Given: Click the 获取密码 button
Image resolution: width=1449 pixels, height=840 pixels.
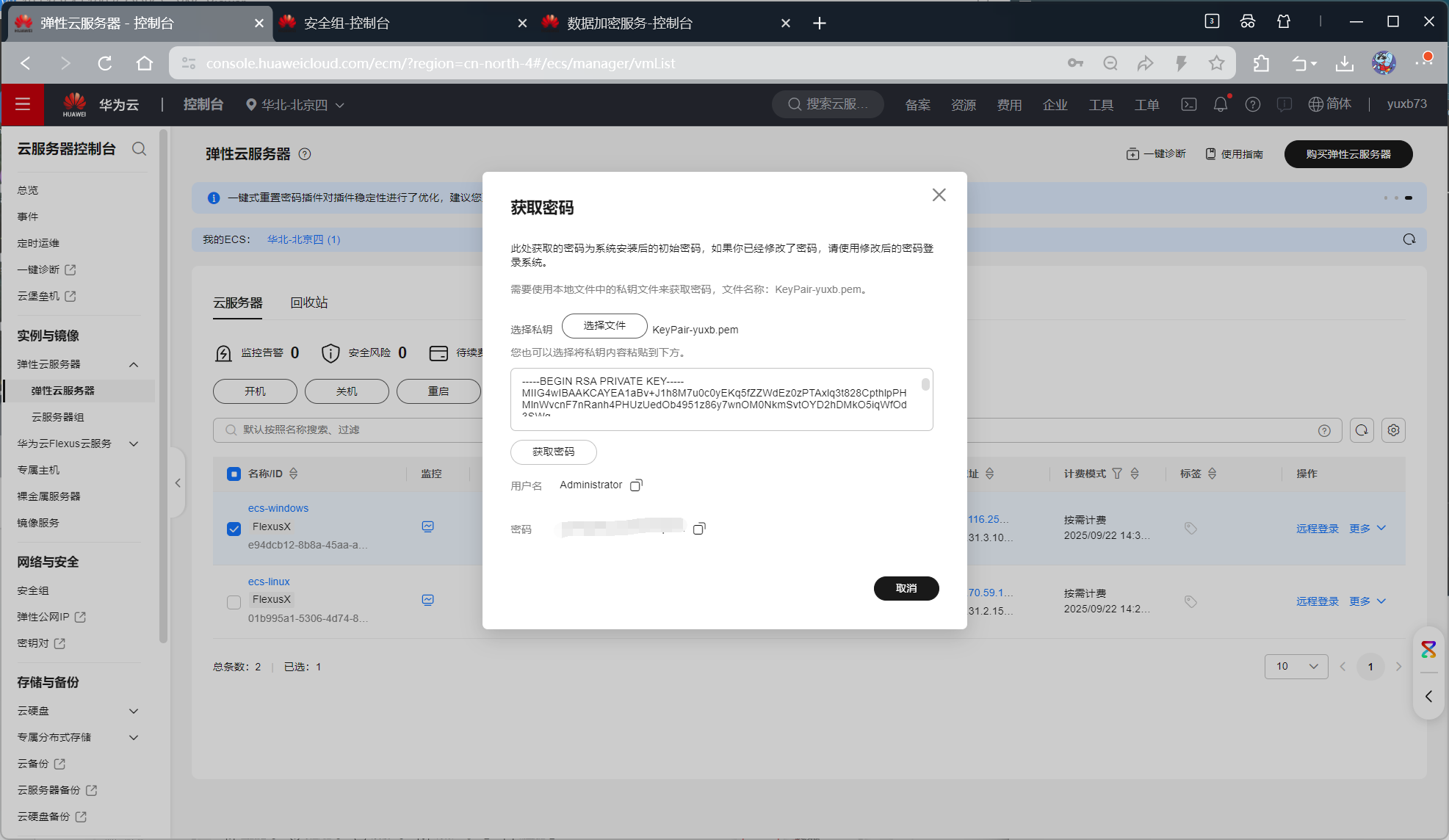Looking at the screenshot, I should (553, 452).
